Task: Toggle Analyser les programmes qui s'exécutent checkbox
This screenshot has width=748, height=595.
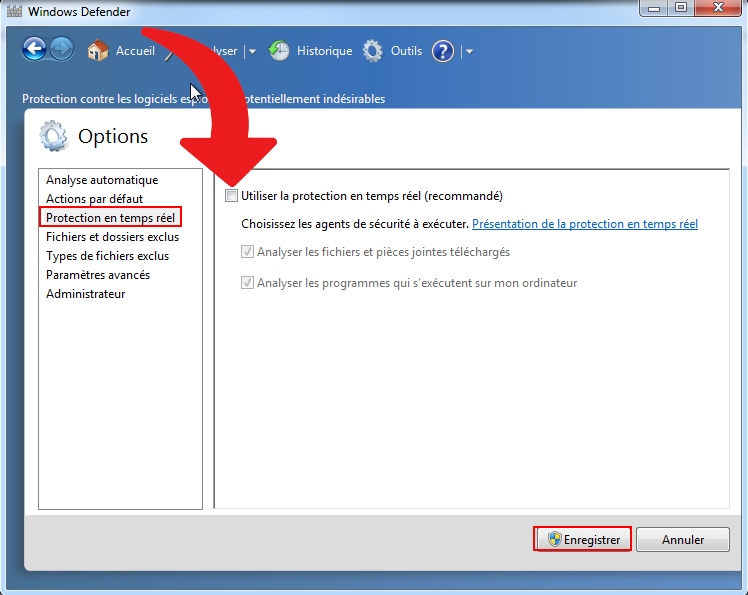Action: click(x=247, y=282)
